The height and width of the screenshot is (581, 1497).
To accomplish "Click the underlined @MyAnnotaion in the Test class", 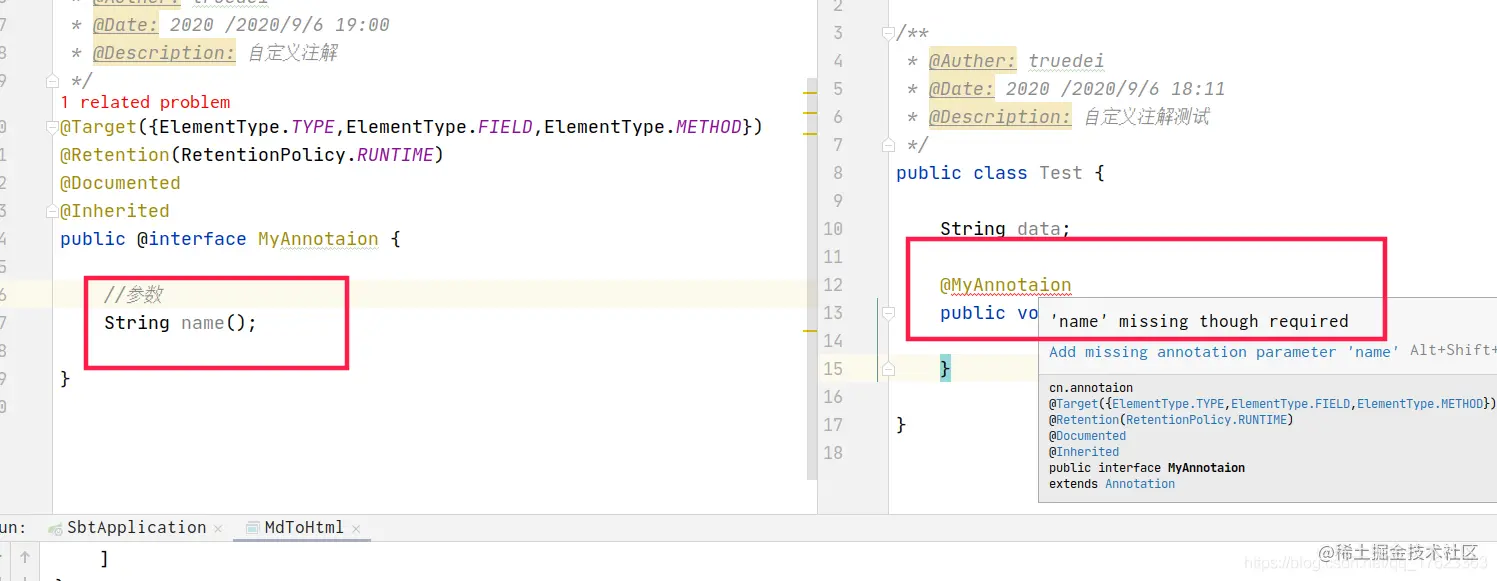I will point(1006,285).
